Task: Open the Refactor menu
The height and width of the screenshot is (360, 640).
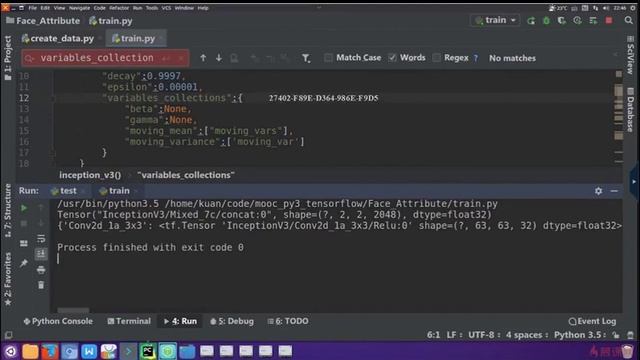Action: coord(119,8)
